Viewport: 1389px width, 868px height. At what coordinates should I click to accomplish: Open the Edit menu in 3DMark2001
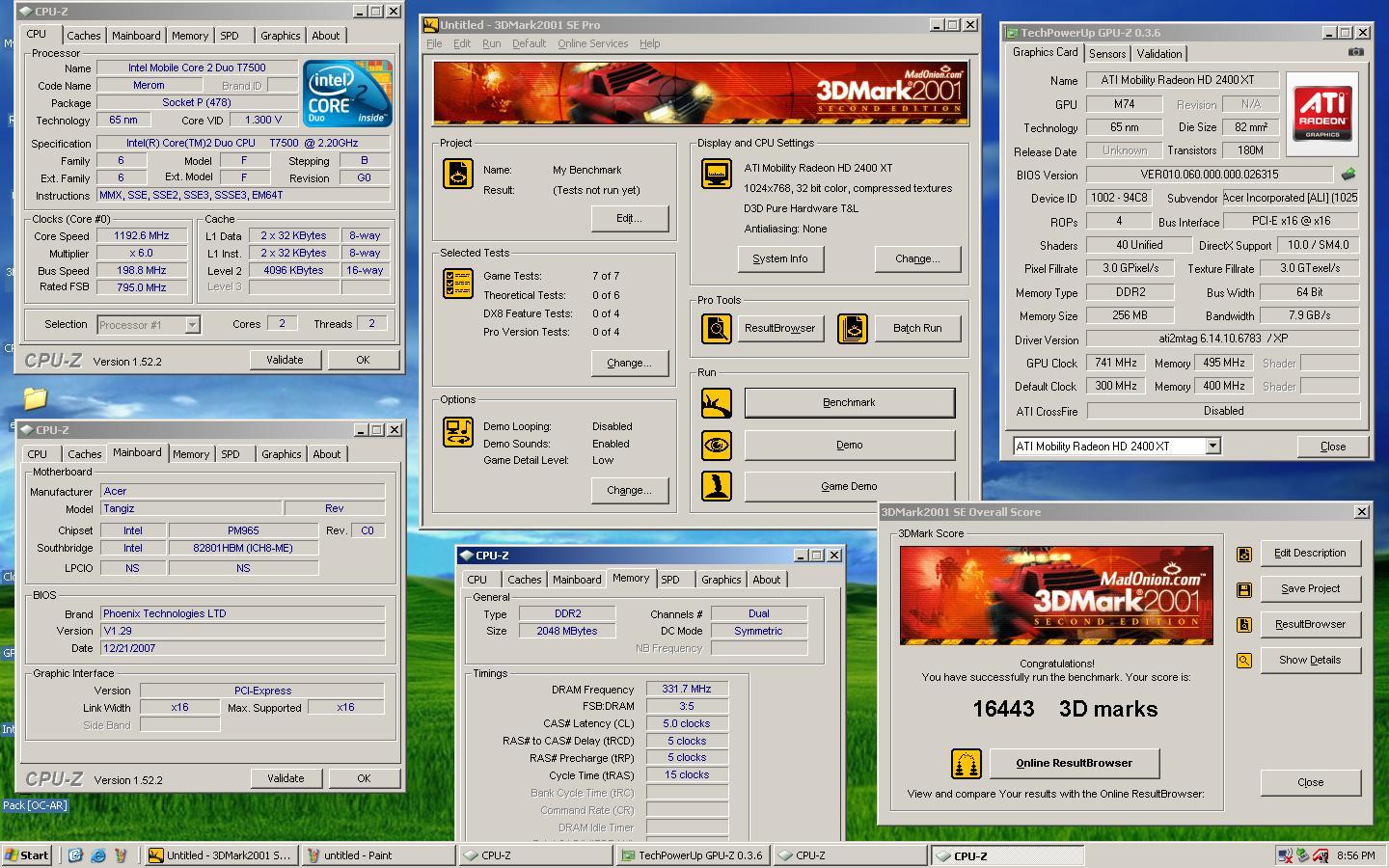click(x=462, y=43)
